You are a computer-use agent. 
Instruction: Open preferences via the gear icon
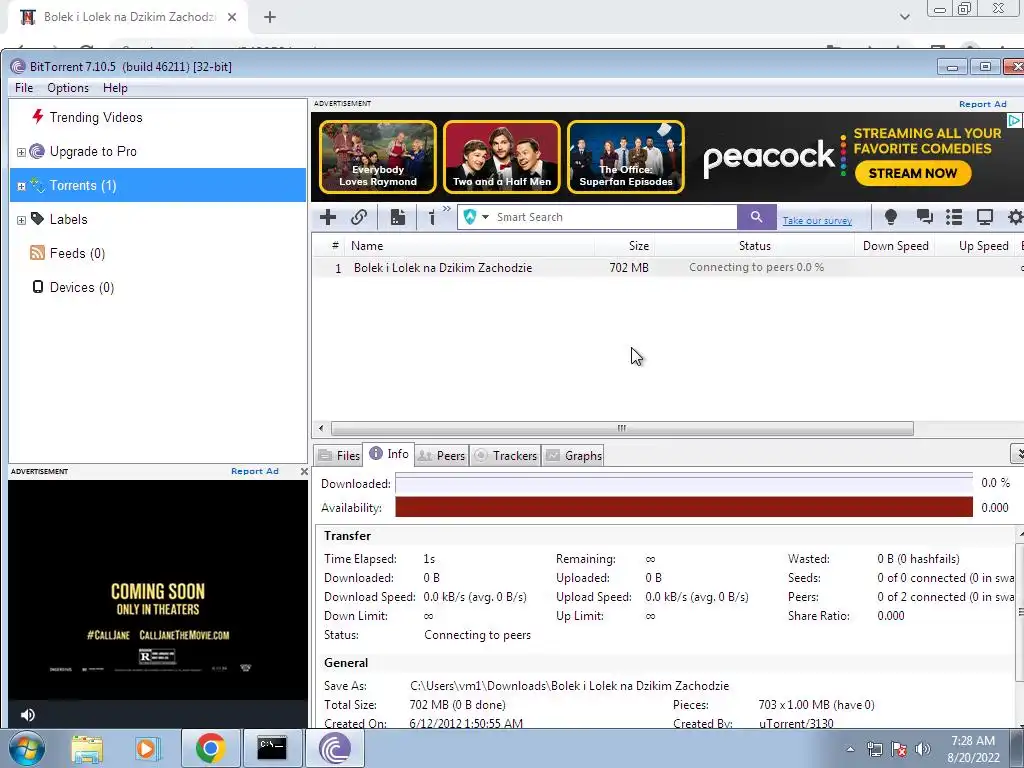pyautogui.click(x=1016, y=217)
